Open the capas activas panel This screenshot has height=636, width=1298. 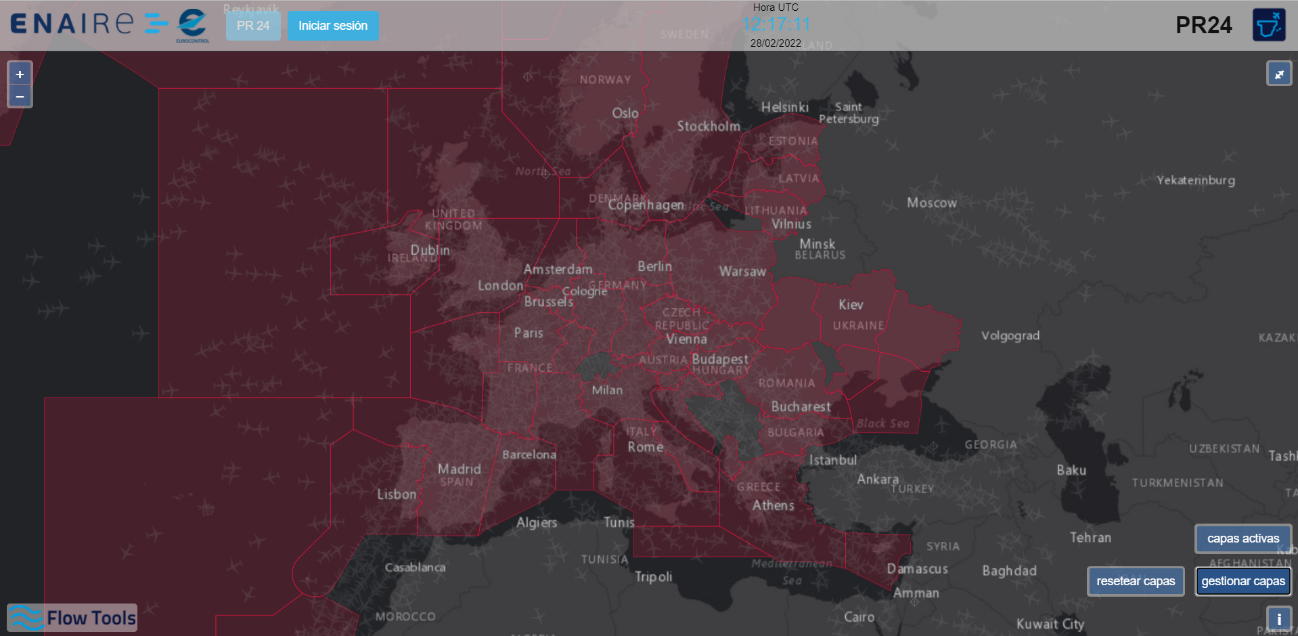pos(1243,538)
